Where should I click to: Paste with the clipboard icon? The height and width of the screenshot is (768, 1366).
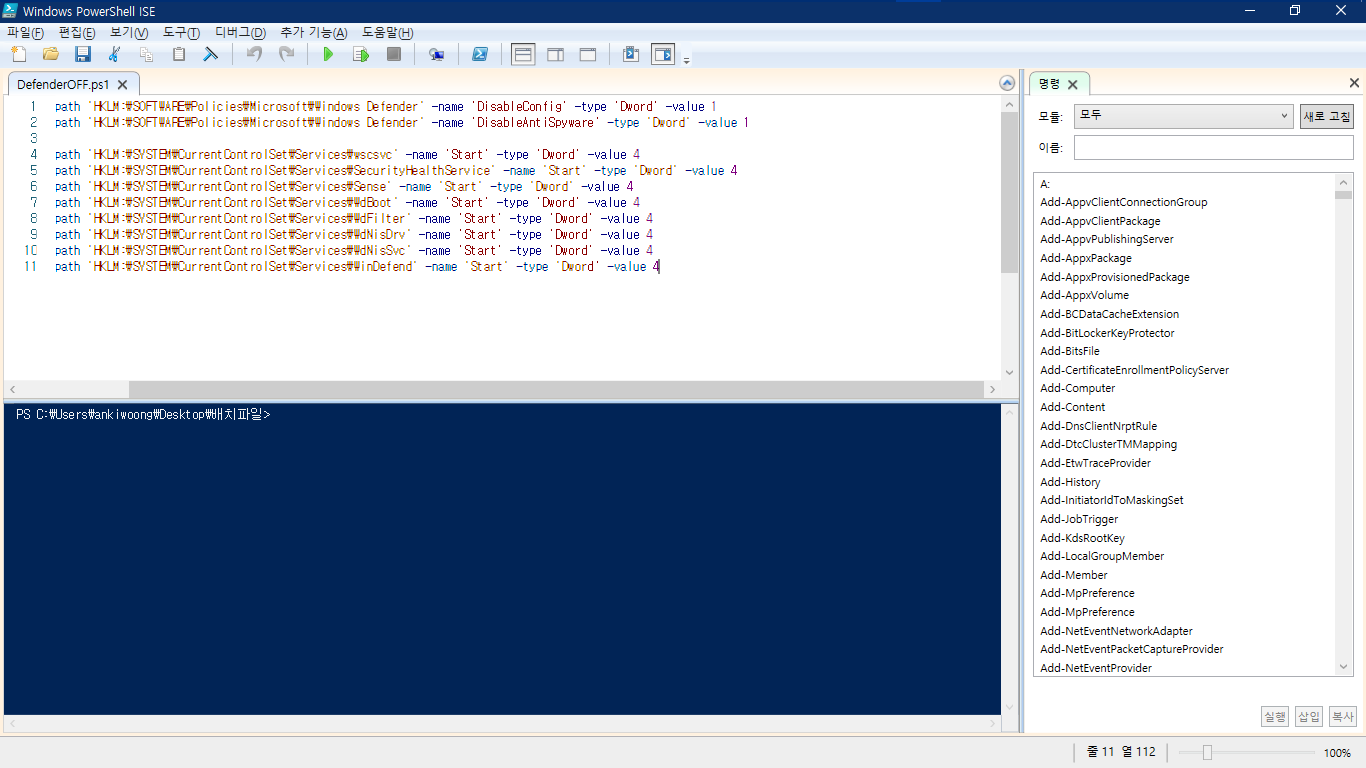(179, 54)
